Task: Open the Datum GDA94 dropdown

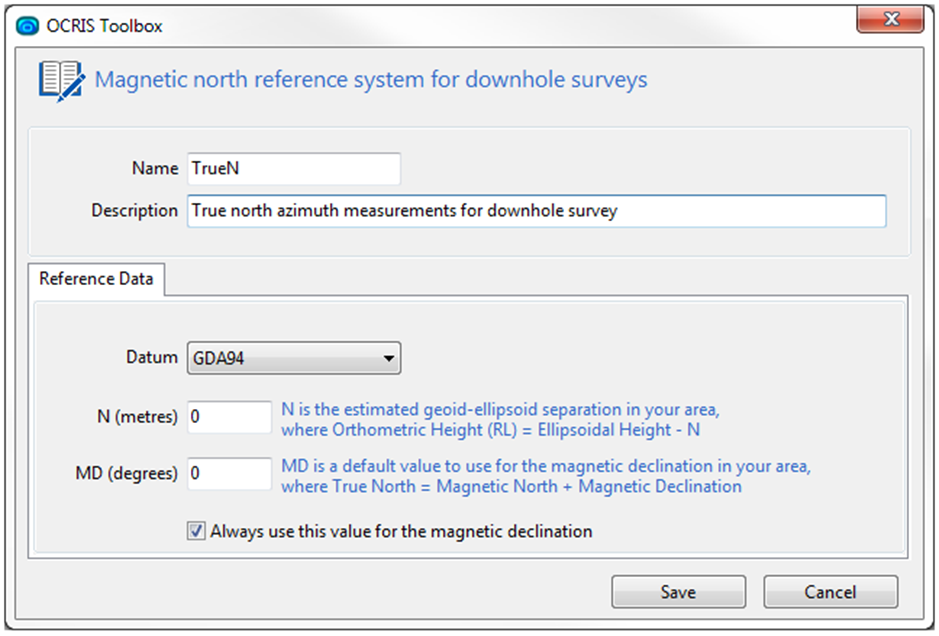Action: tap(294, 358)
